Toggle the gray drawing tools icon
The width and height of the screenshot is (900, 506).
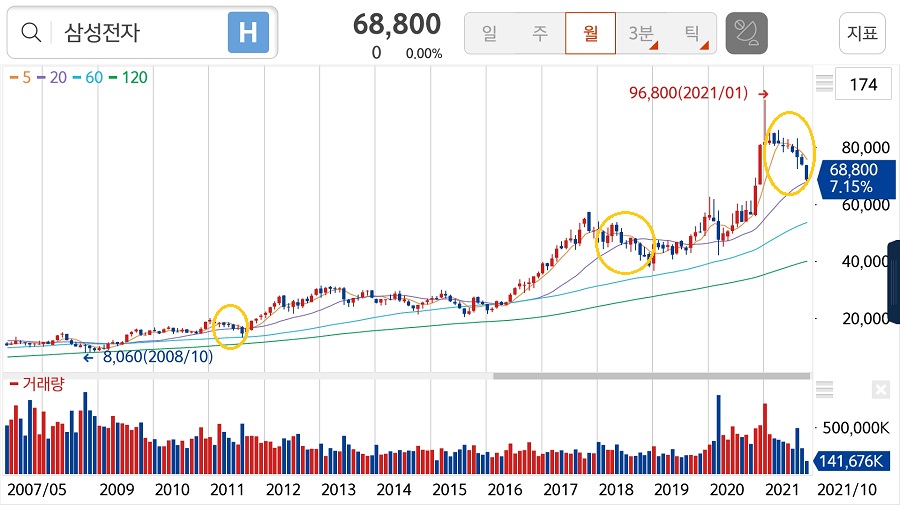point(746,33)
